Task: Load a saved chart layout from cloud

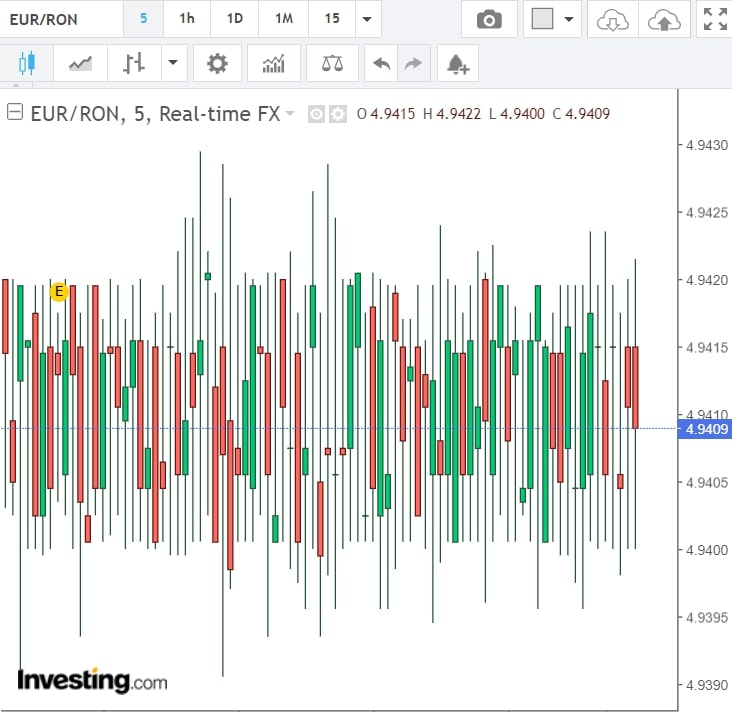Action: coord(611,19)
